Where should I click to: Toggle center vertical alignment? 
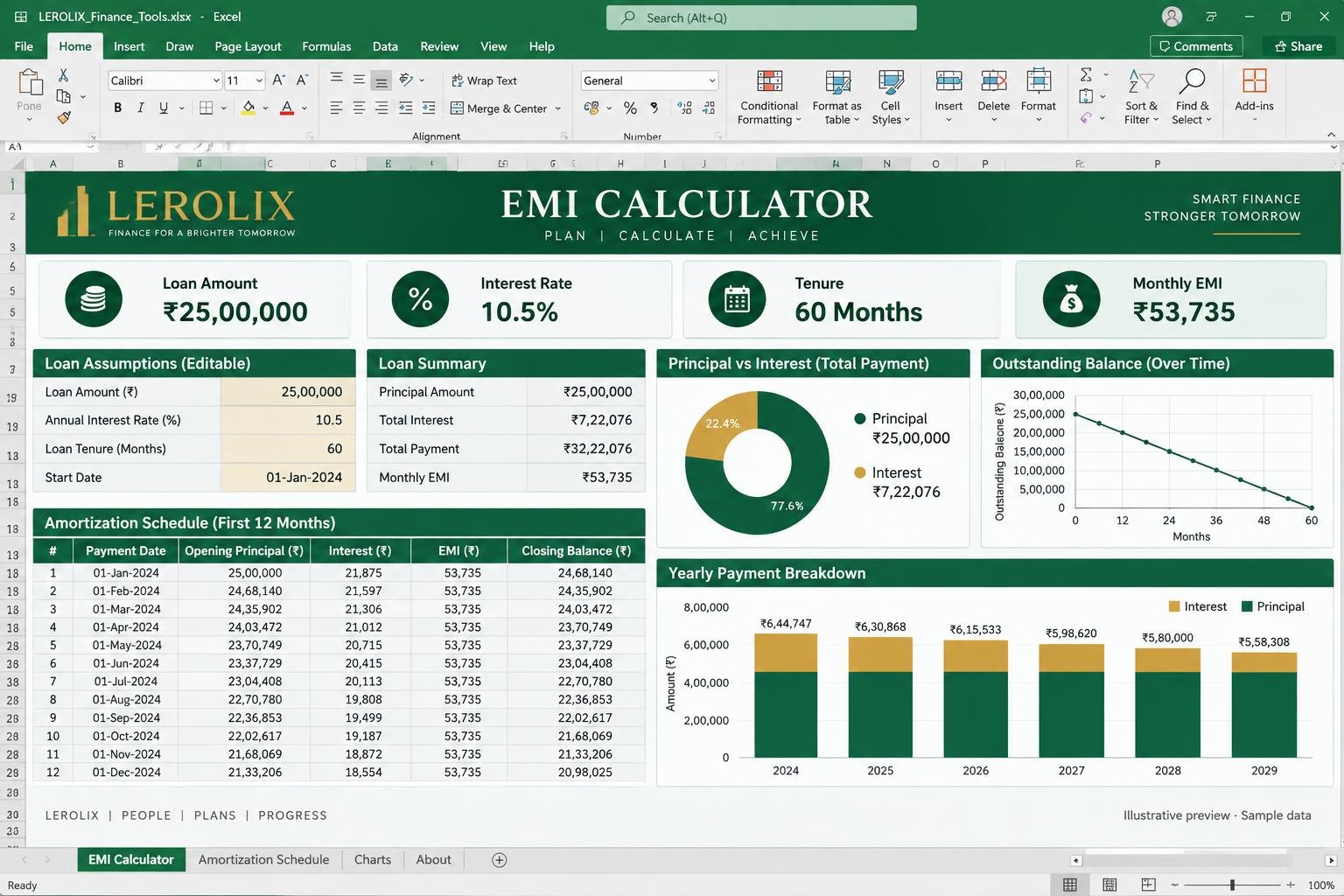(x=359, y=80)
